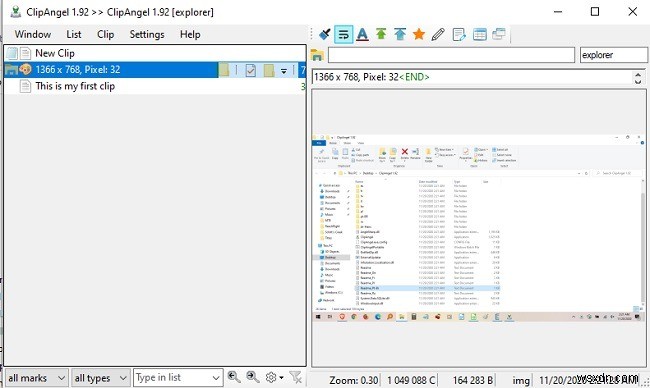Click the '1 049 088 C' status value
The image size is (650, 388).
click(411, 380)
